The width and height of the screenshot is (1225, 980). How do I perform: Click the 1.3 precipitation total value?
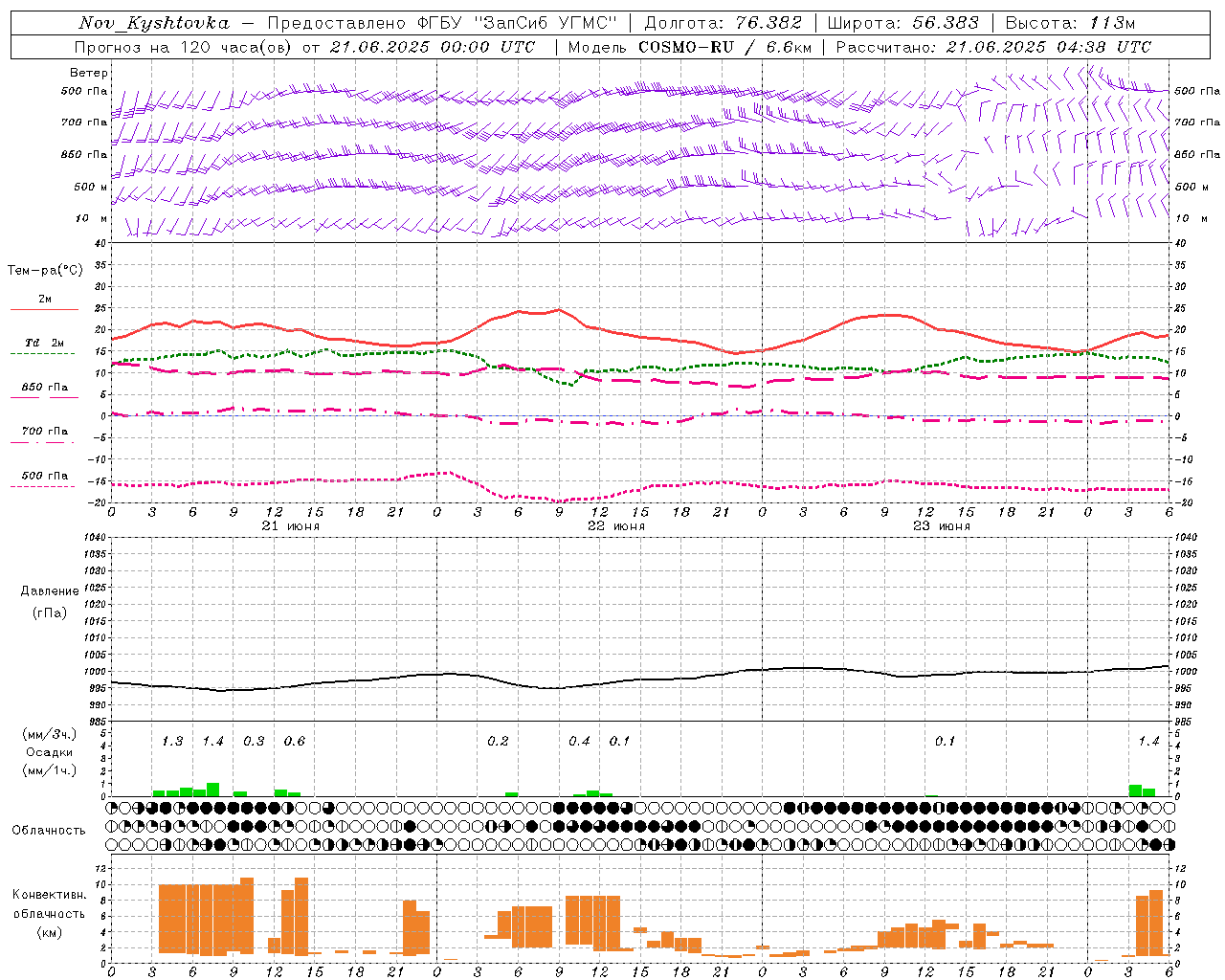click(172, 742)
